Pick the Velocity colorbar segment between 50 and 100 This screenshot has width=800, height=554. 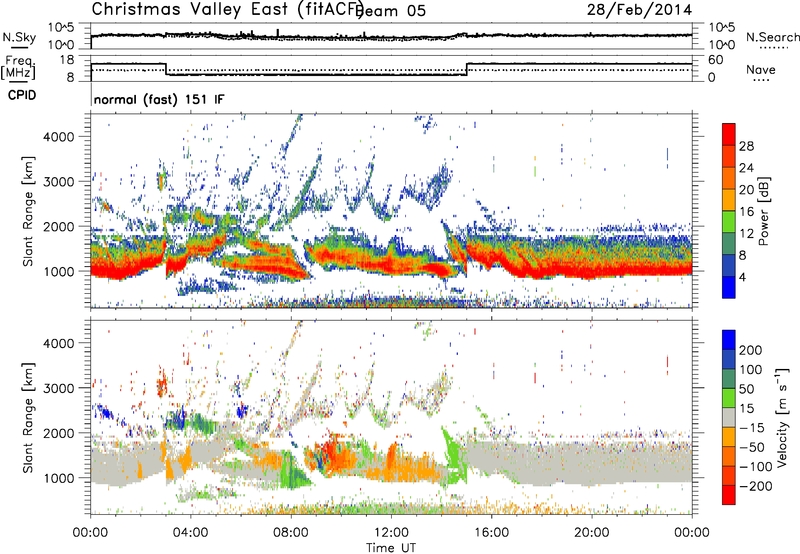coord(729,379)
